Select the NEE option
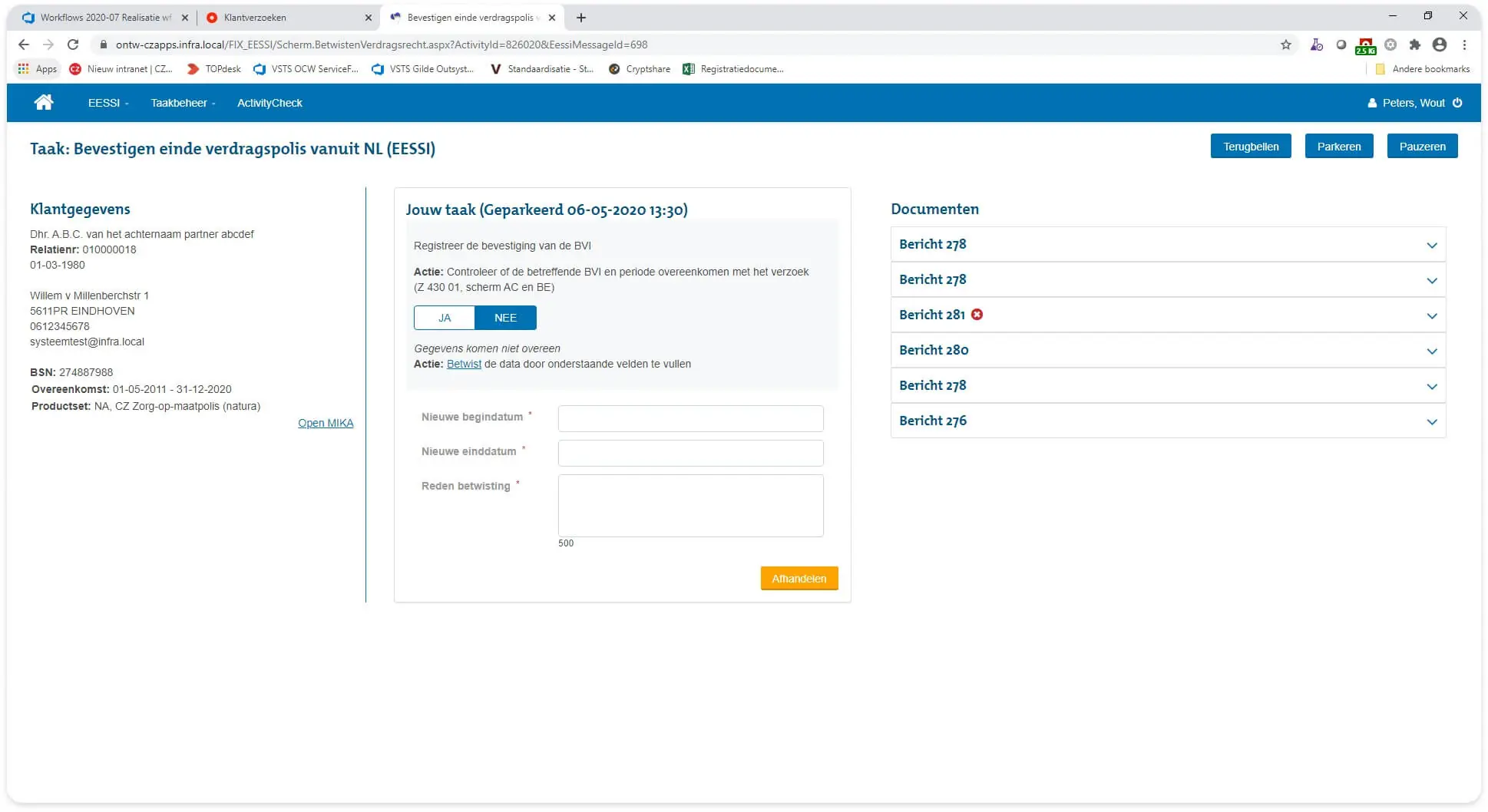This screenshot has width=1488, height=812. pos(505,317)
